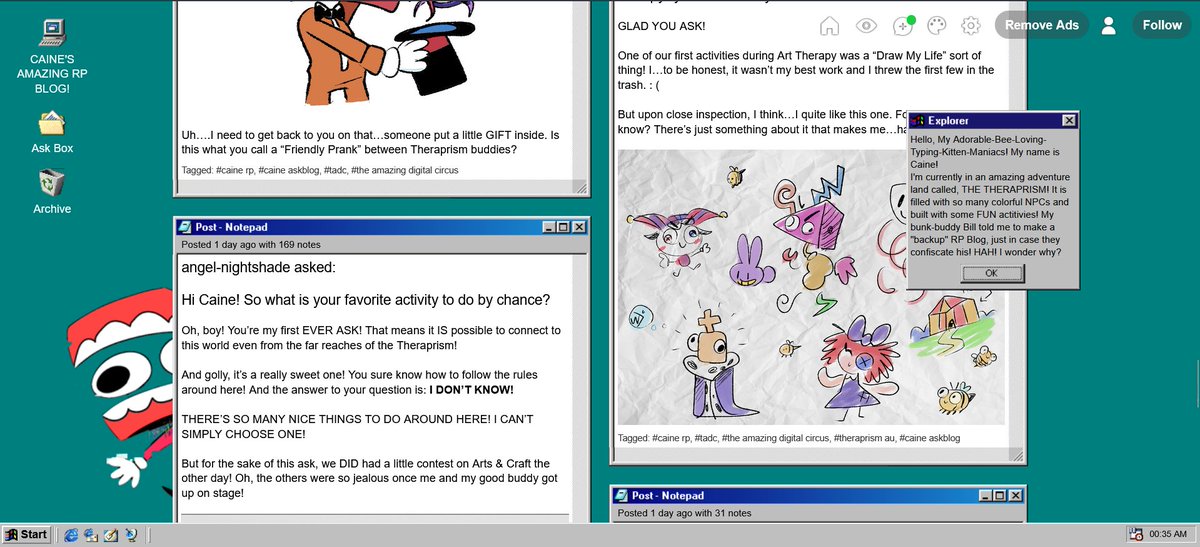Viewport: 1200px width, 547px height.
Task: Open the crumpled paper doodle drawing image
Action: [x=811, y=288]
